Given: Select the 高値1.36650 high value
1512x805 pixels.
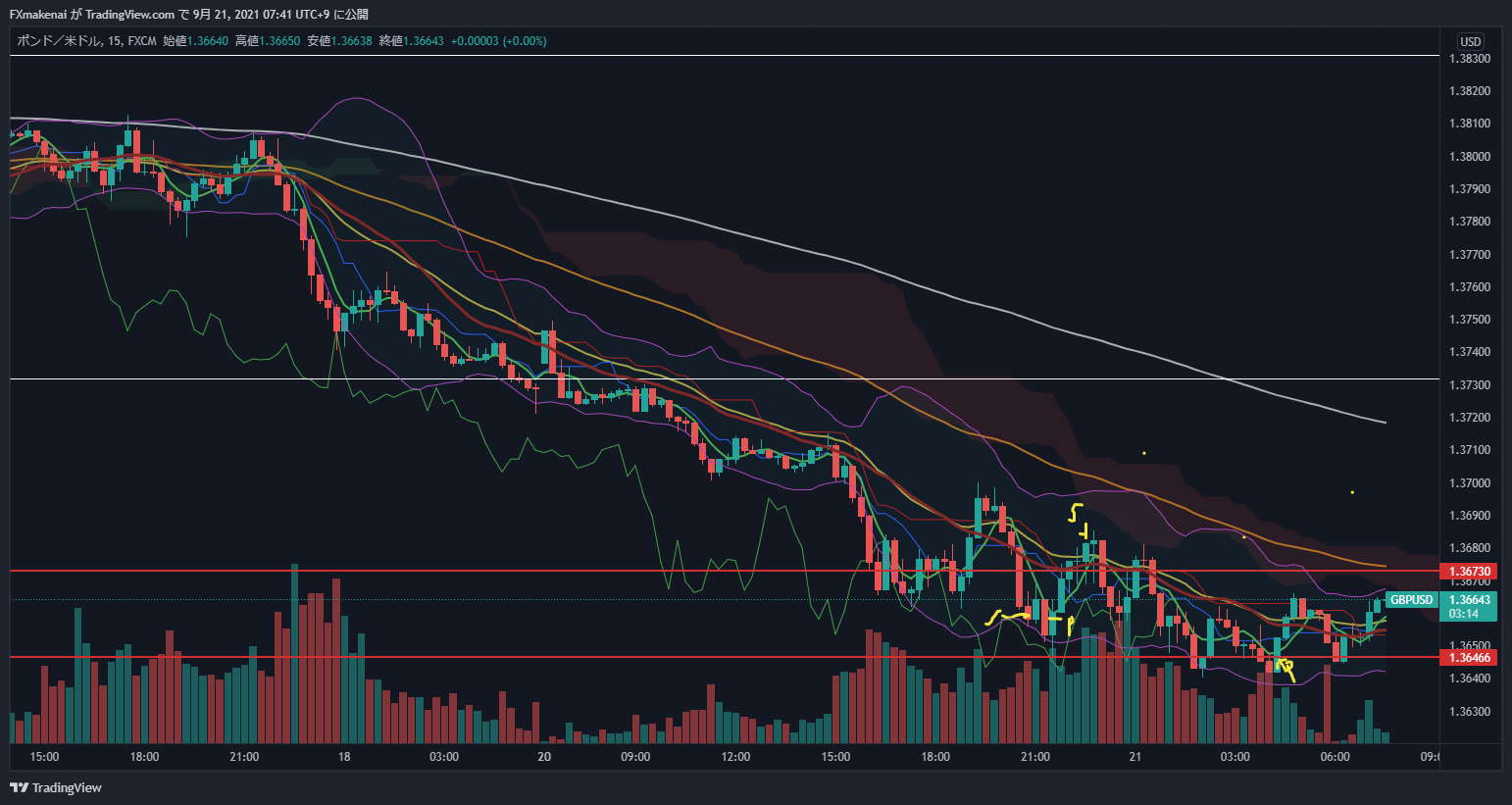Looking at the screenshot, I should coord(268,41).
